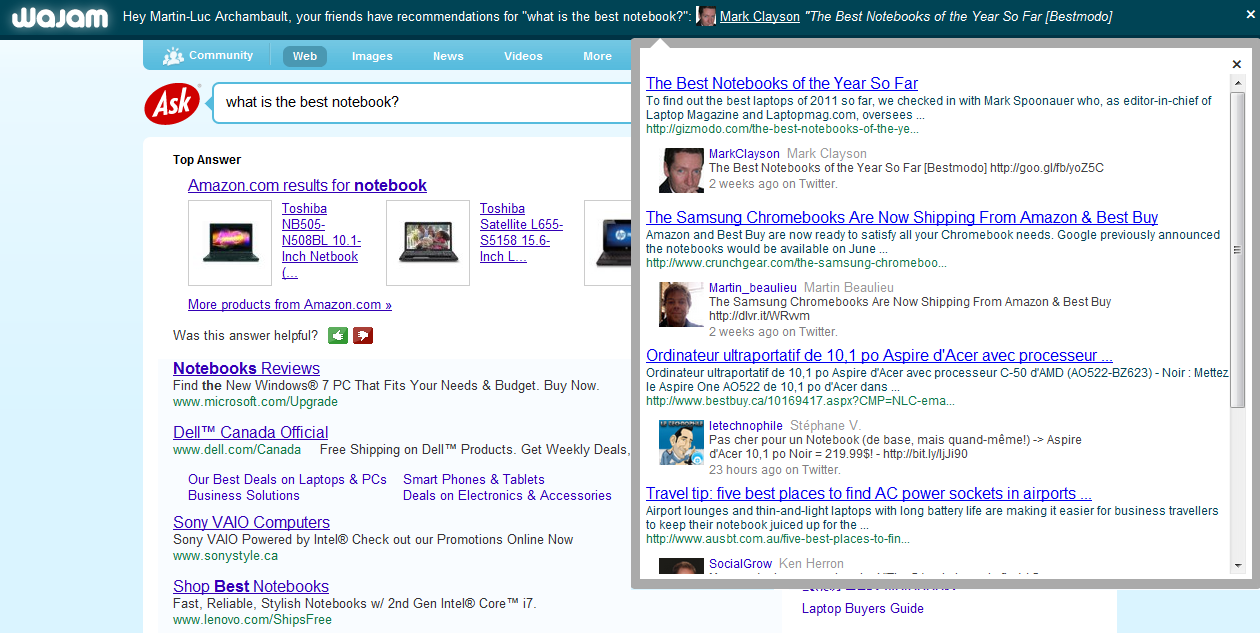This screenshot has height=633, width=1260.
Task: Open the "Sony VAIO Computers" link
Action: coord(251,522)
